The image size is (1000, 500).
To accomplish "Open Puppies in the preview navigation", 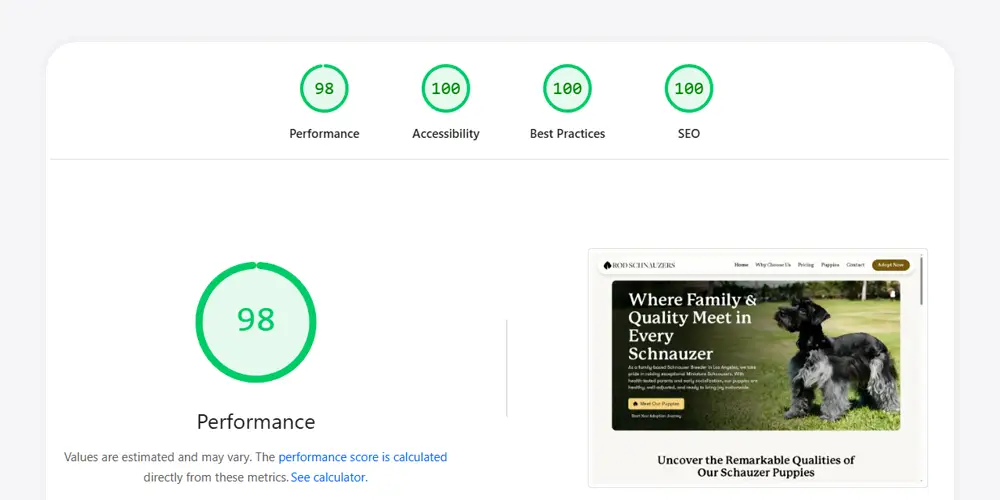I will [x=830, y=265].
